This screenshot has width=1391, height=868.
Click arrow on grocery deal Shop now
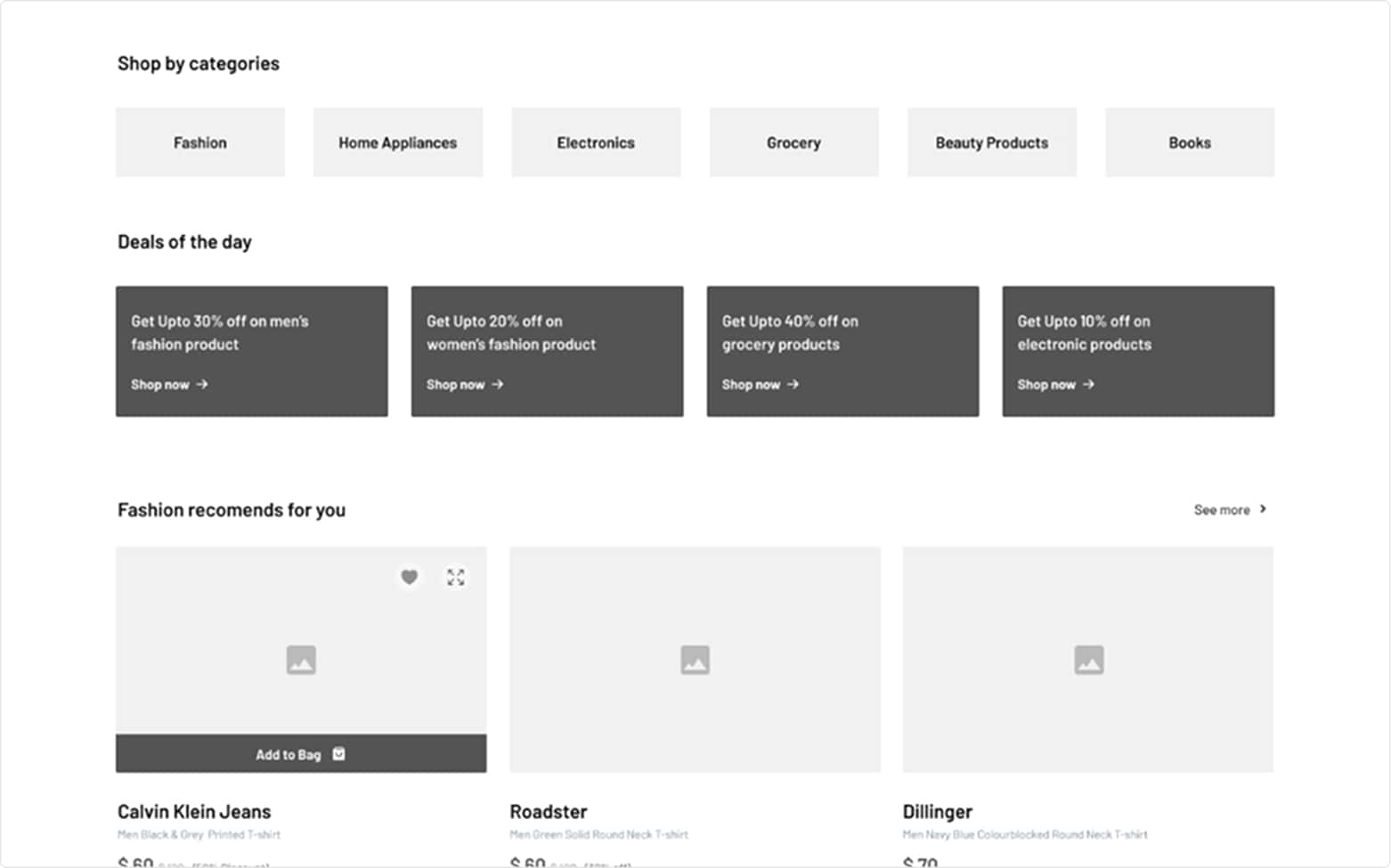click(793, 385)
